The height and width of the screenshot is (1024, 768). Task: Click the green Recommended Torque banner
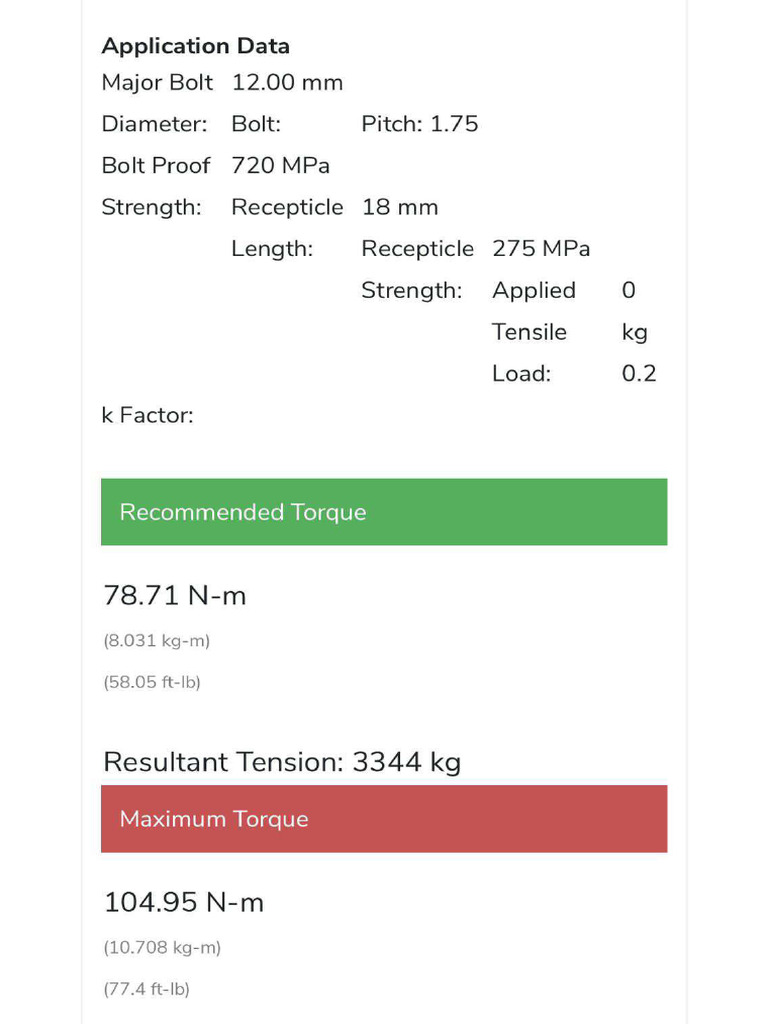[x=384, y=512]
